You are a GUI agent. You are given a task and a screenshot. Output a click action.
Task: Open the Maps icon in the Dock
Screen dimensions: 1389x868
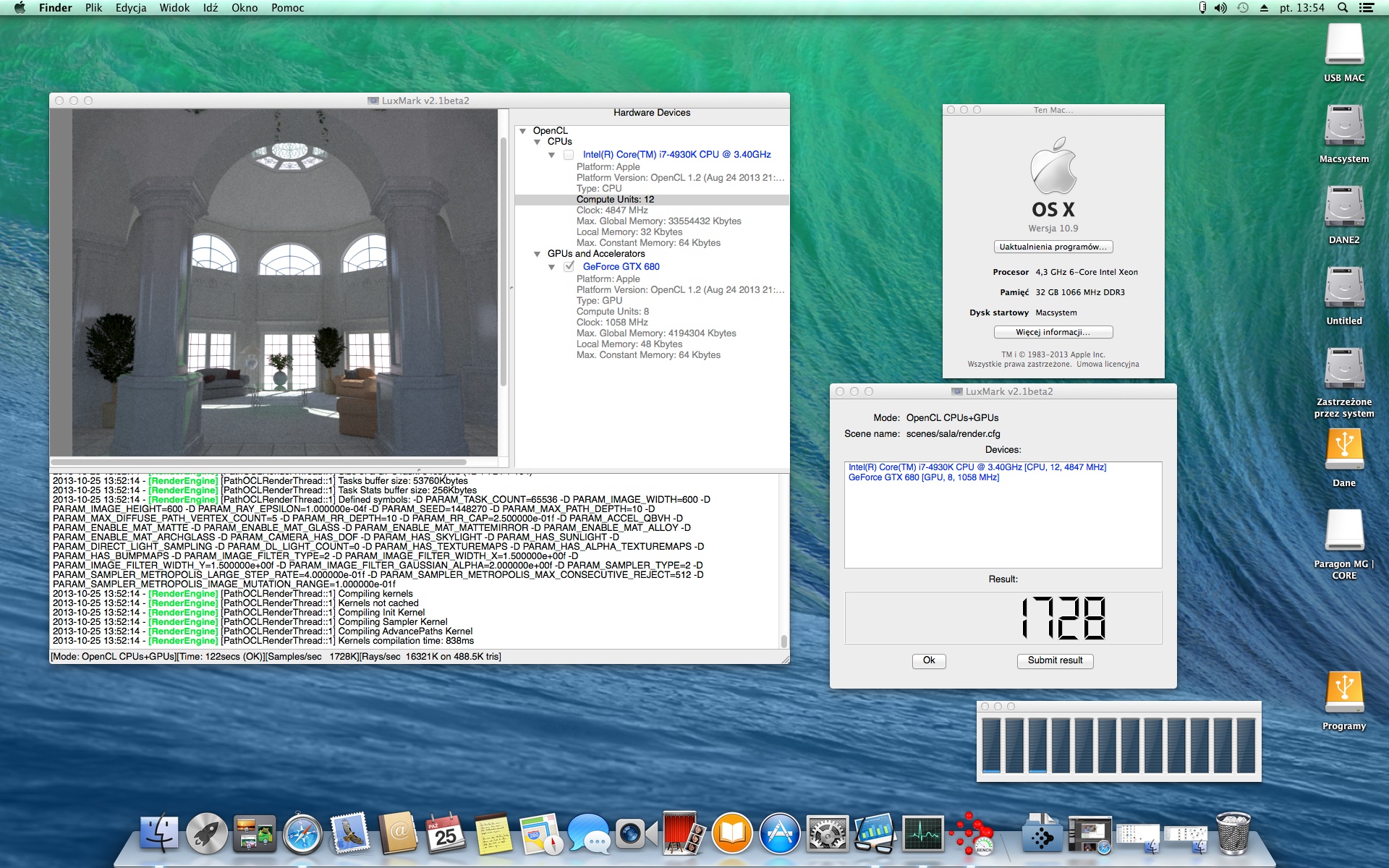[x=541, y=834]
